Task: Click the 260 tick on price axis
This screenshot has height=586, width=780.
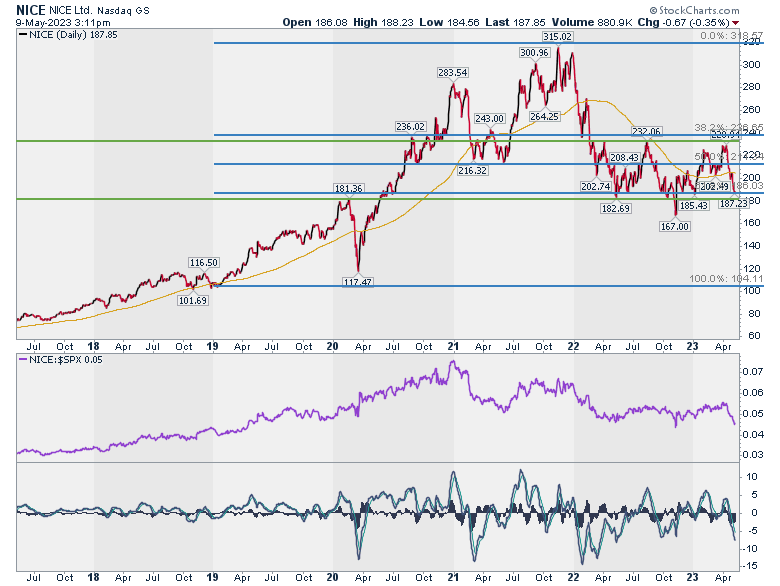Action: [751, 110]
